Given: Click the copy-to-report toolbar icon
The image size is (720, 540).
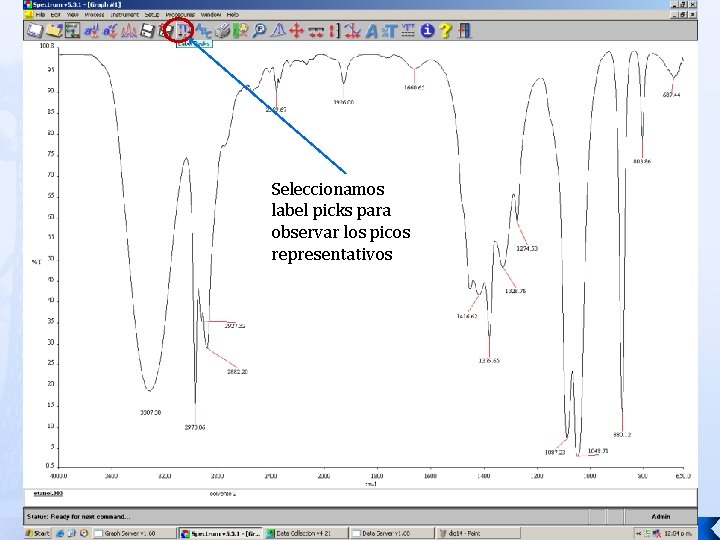Looking at the screenshot, I should (x=73, y=31).
